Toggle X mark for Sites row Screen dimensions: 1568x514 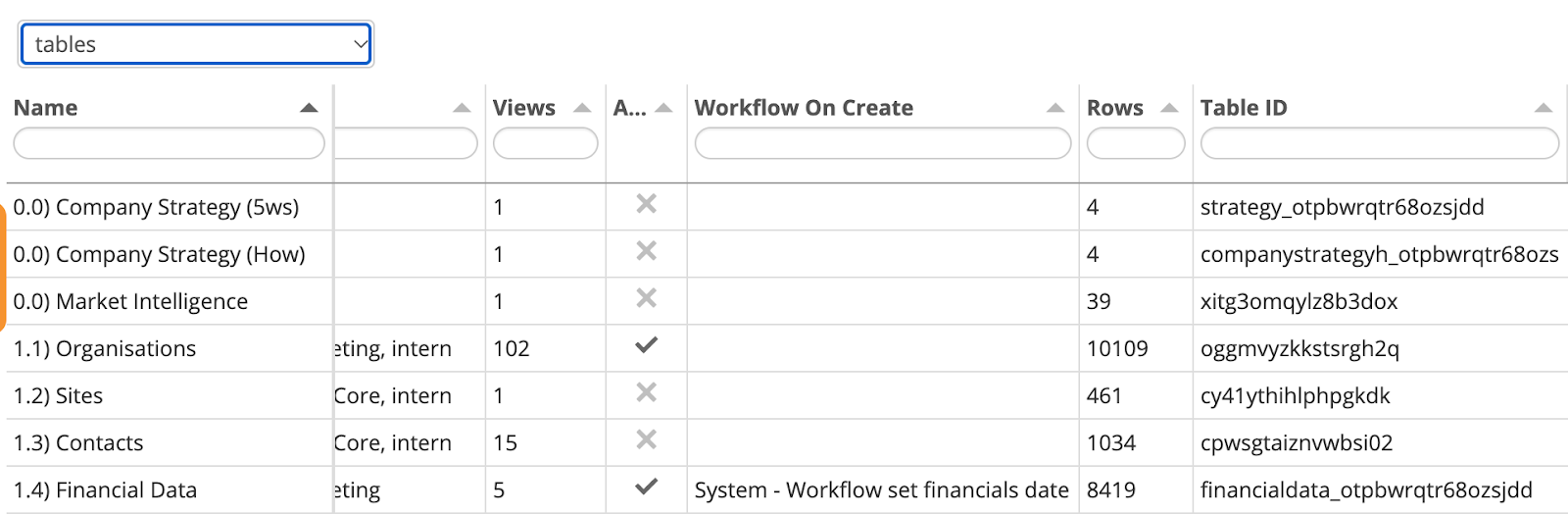[646, 392]
